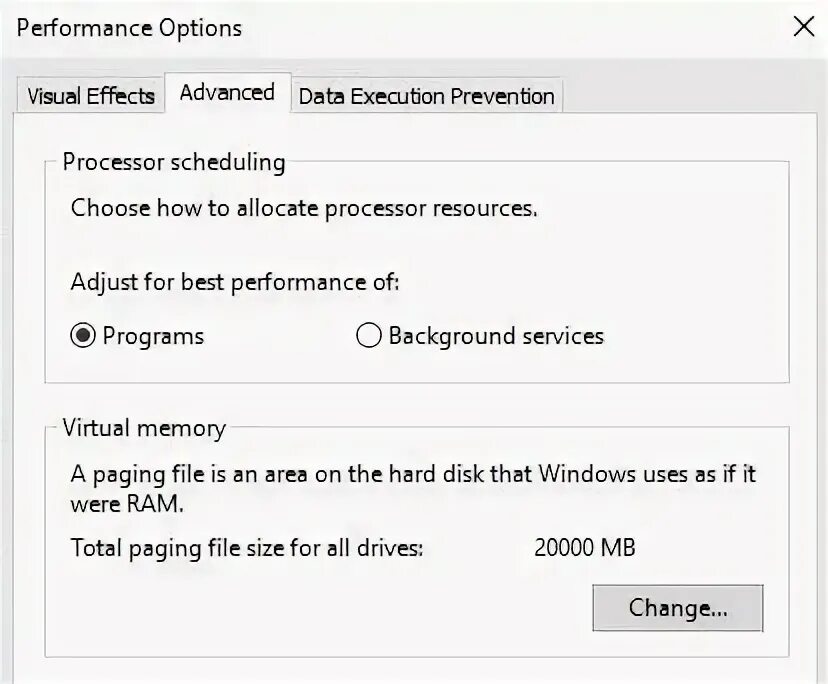Click blank tab strip right of Data Execution Prevention
This screenshot has width=828, height=684.
pos(690,96)
